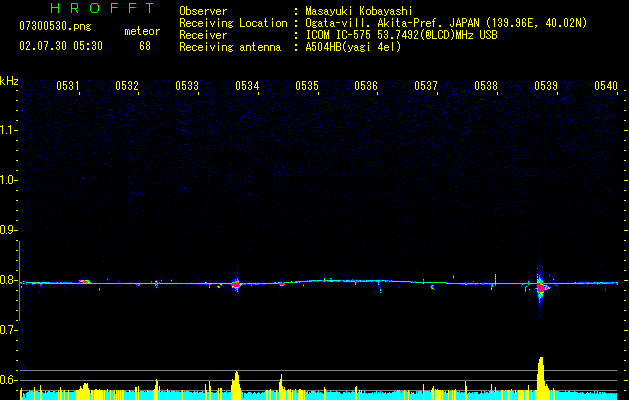Select the Ogata-vill. Akita-Pref. JAPAN location text
Viewport: 629px width, 400px height.
[446, 23]
